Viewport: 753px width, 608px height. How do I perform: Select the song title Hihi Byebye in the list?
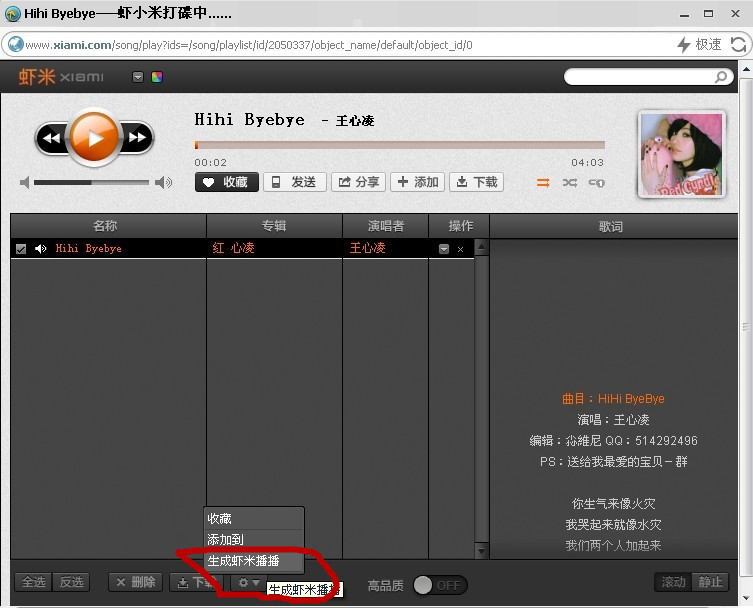88,248
